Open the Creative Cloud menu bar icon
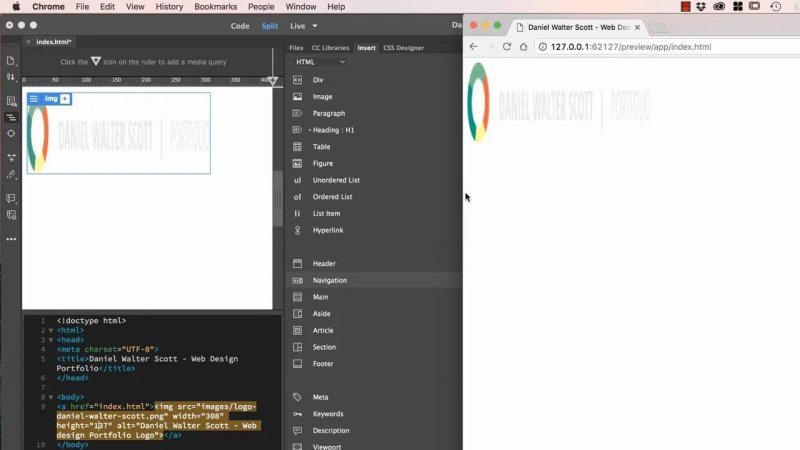This screenshot has height=450, width=800. (x=719, y=7)
